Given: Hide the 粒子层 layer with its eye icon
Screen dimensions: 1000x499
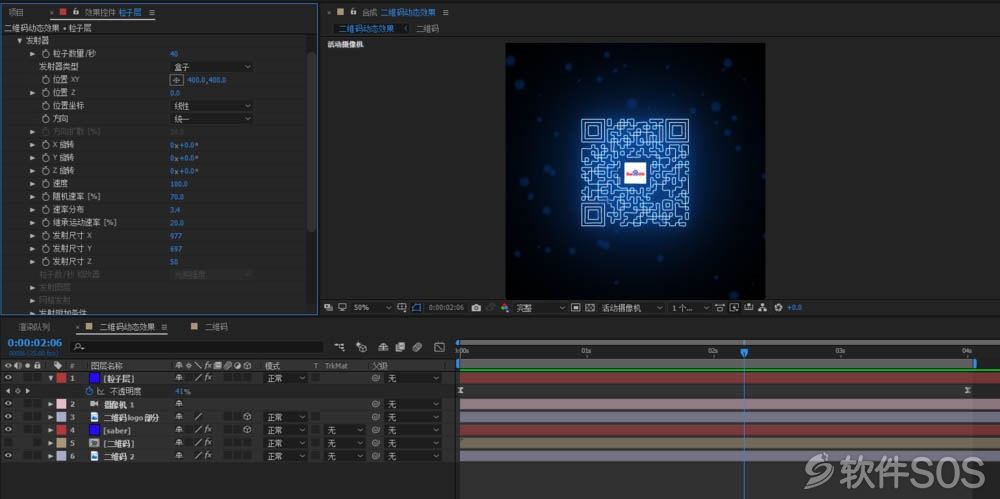Looking at the screenshot, I should [8, 378].
